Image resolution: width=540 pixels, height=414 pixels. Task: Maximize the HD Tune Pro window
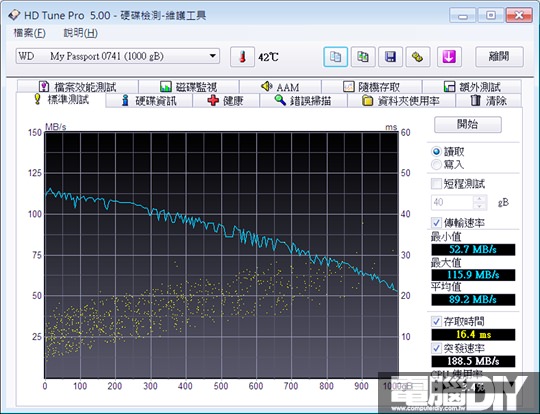[x=490, y=15]
